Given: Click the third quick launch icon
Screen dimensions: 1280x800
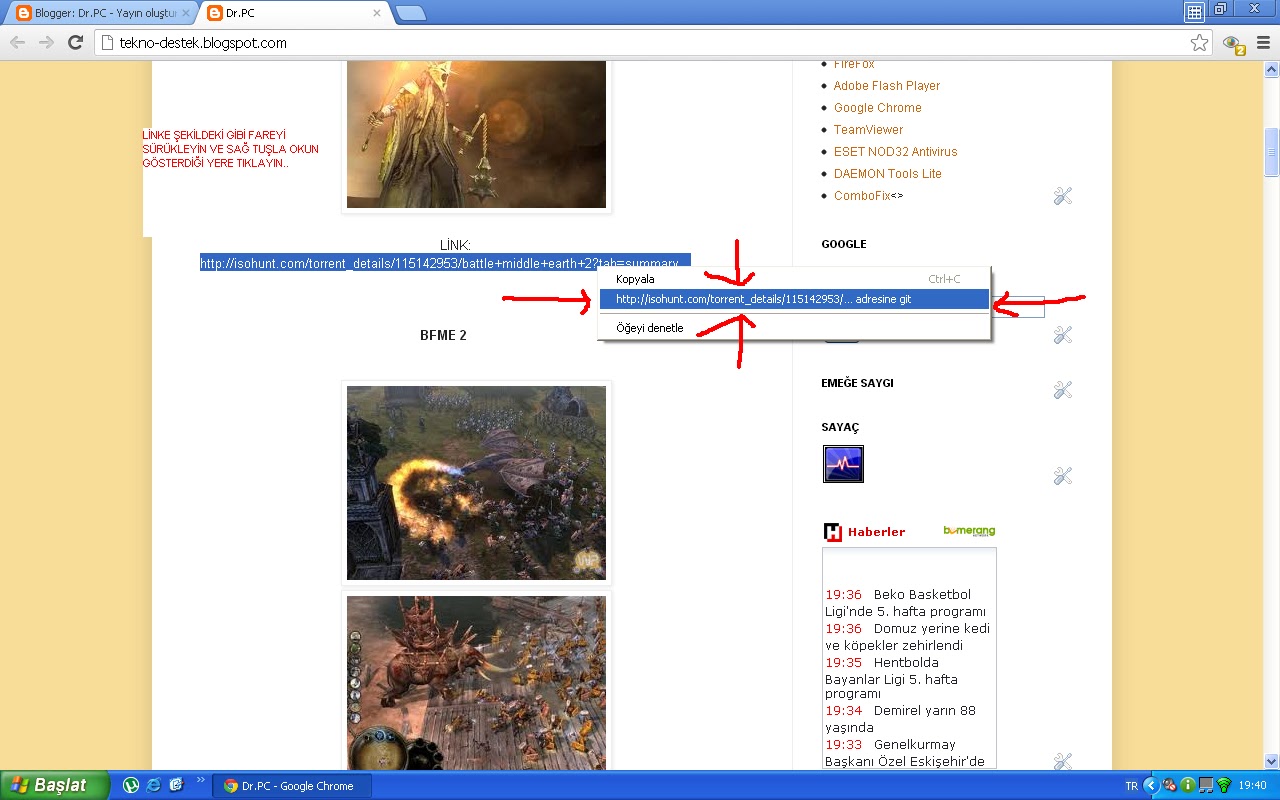Looking at the screenshot, I should click(177, 786).
